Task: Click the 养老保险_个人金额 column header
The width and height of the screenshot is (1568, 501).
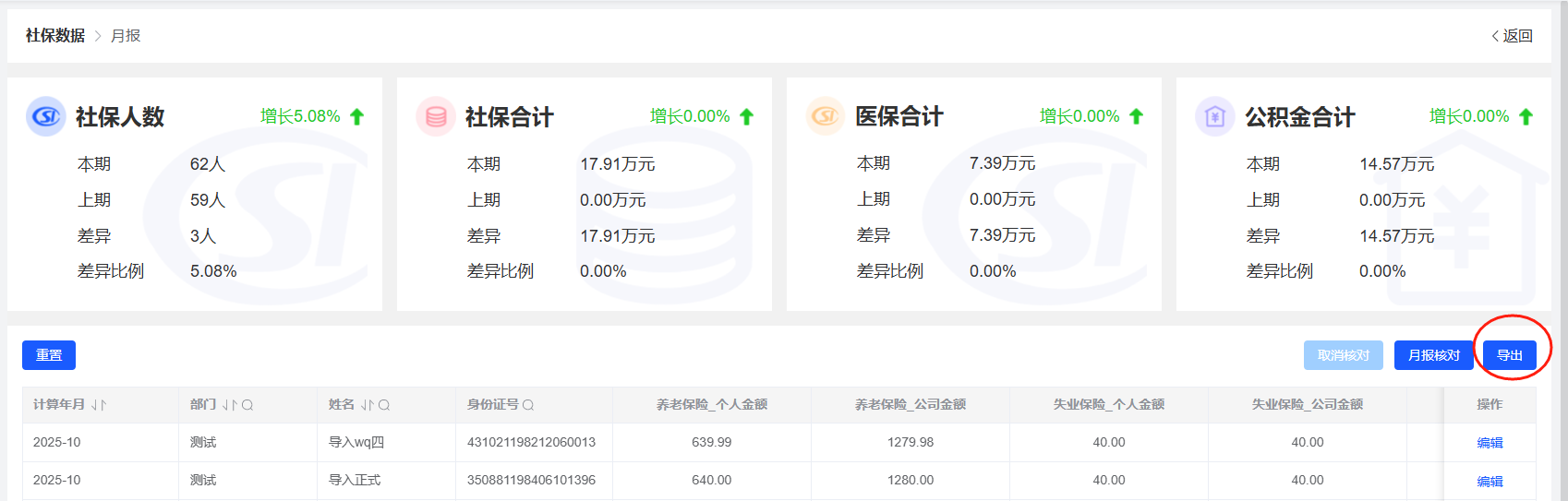Action: [x=712, y=405]
